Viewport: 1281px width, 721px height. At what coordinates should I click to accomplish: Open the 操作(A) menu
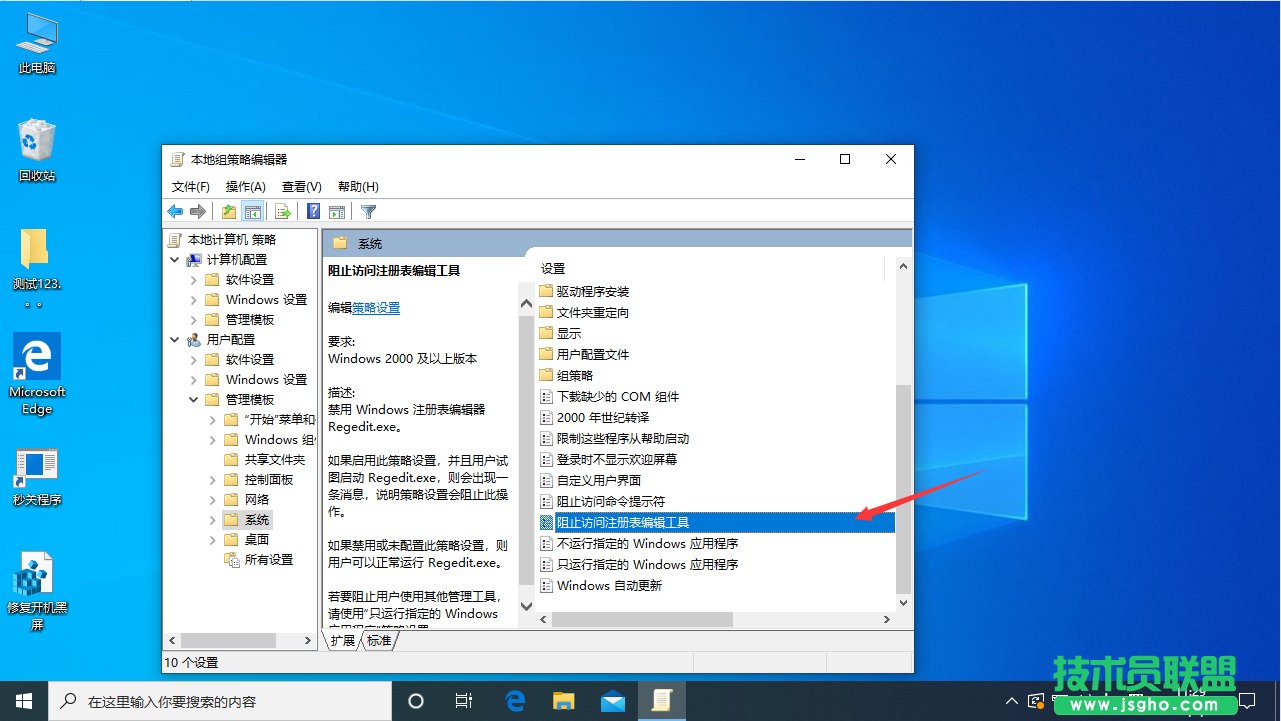(x=245, y=186)
